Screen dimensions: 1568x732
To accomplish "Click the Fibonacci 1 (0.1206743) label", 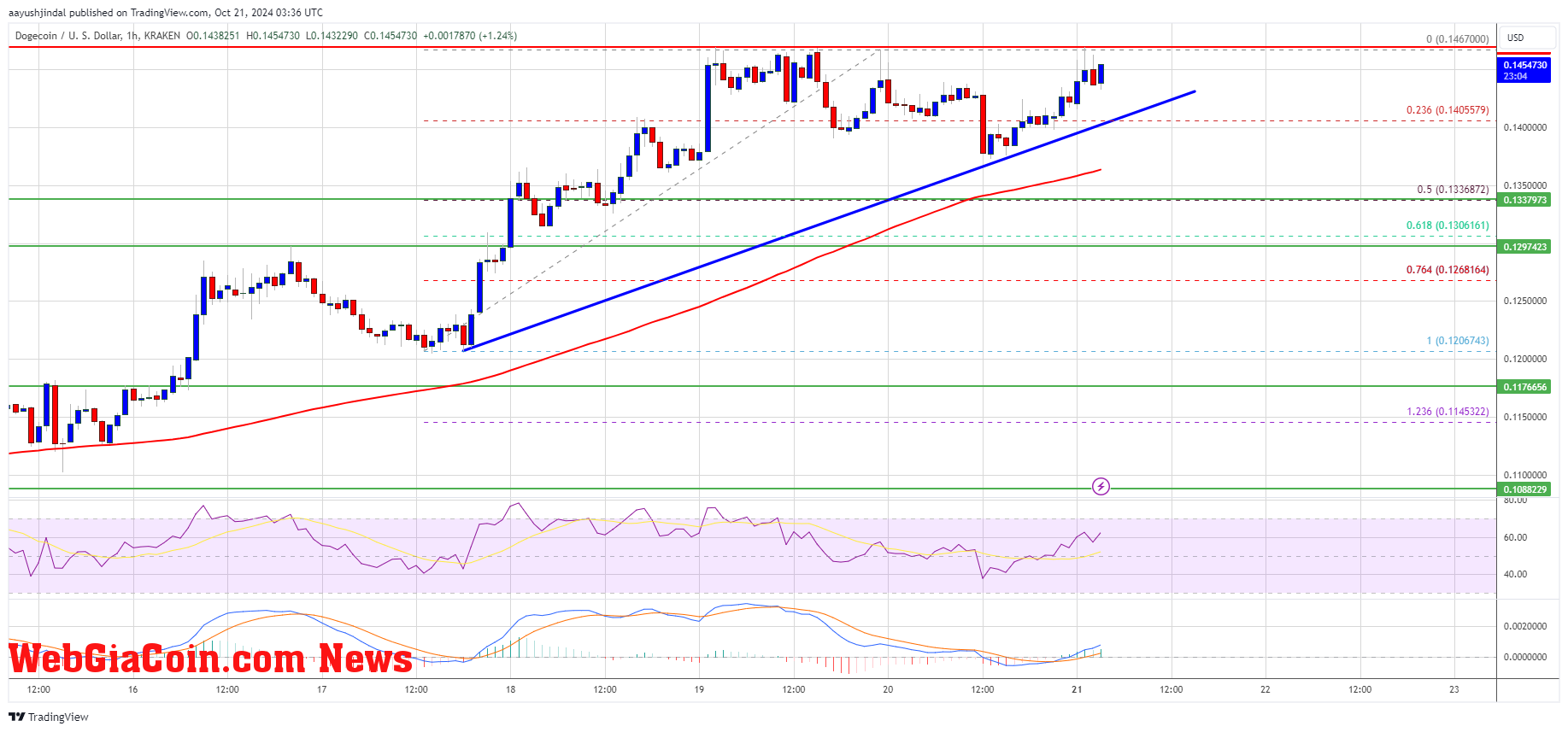I will tap(1458, 341).
